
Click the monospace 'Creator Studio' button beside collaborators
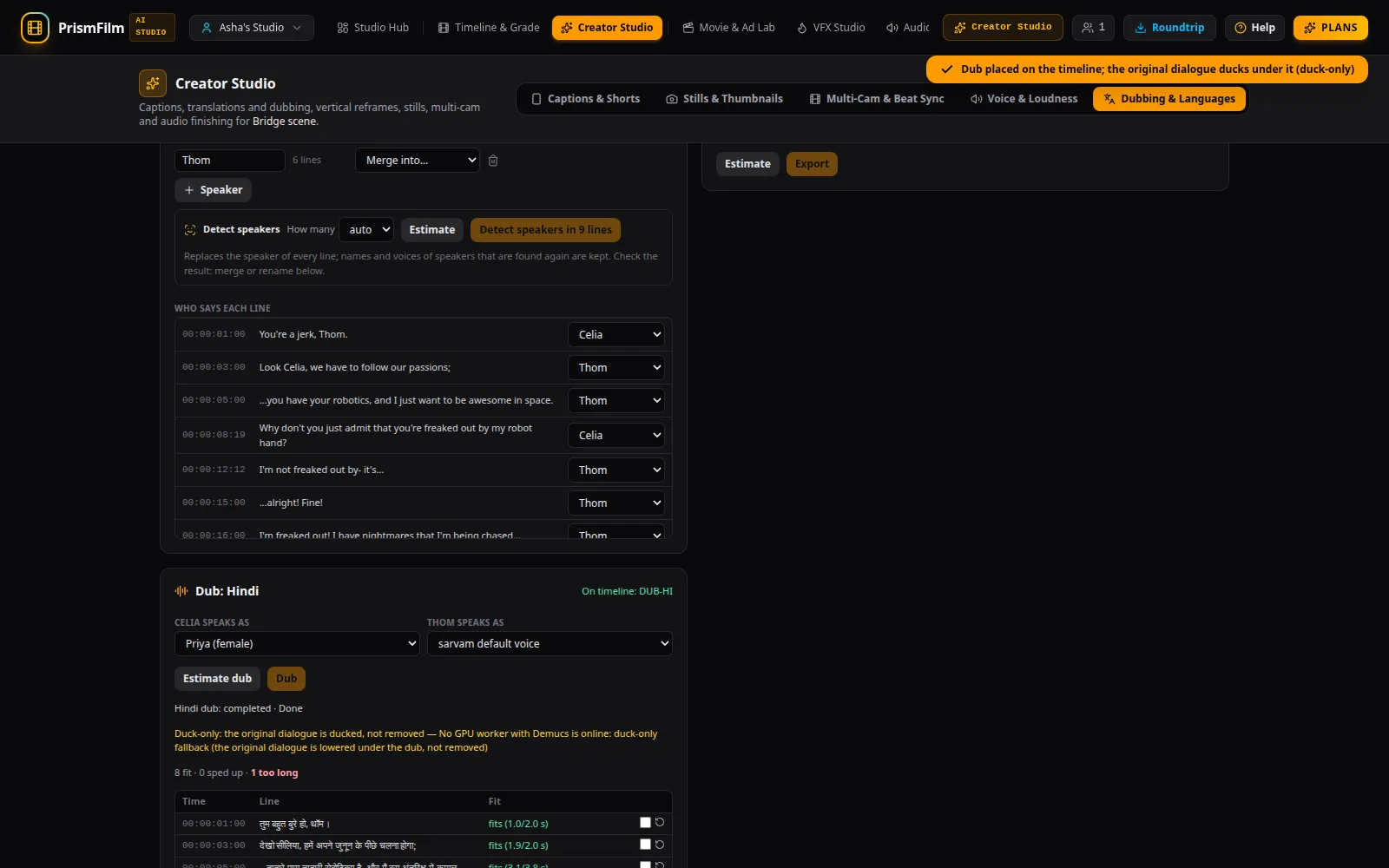pos(1003,28)
